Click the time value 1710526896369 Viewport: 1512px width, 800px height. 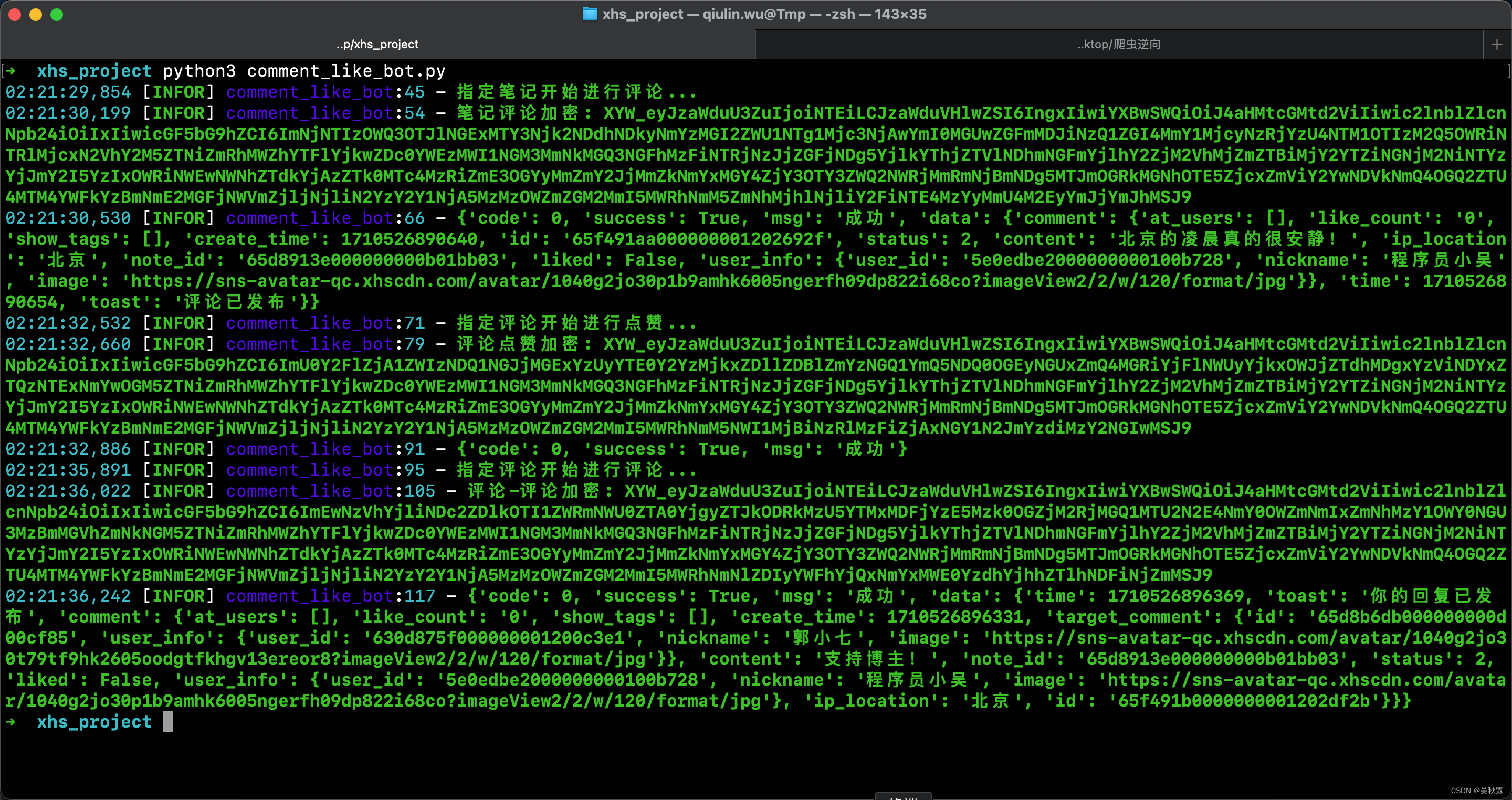coord(1175,596)
